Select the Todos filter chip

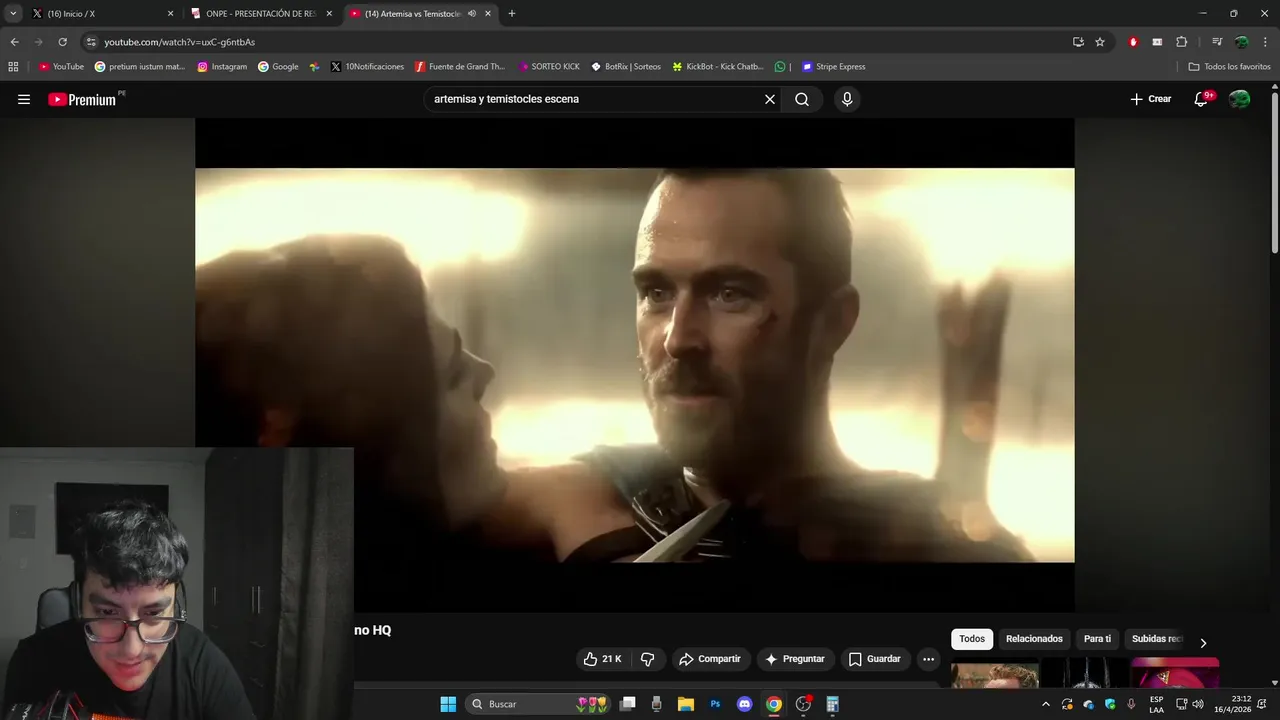(972, 639)
